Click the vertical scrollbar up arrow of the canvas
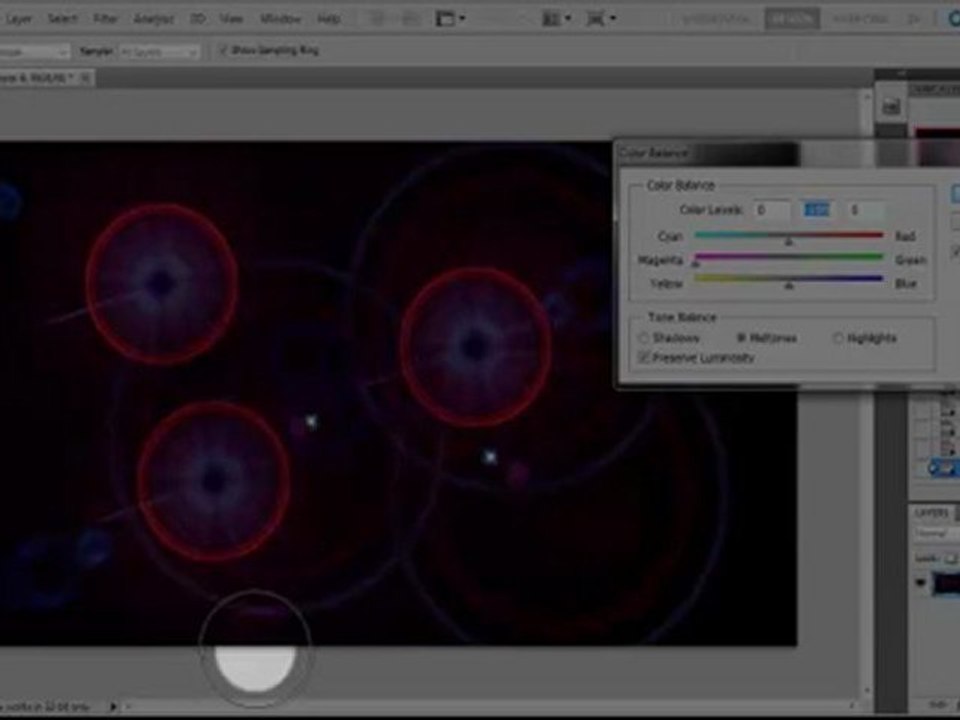 click(866, 97)
